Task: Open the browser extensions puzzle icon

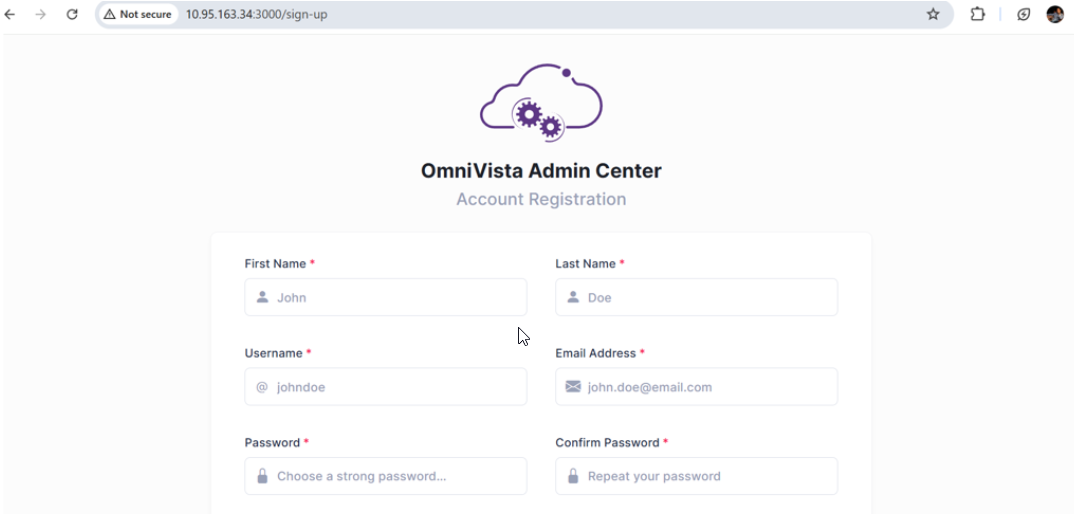Action: pos(978,14)
